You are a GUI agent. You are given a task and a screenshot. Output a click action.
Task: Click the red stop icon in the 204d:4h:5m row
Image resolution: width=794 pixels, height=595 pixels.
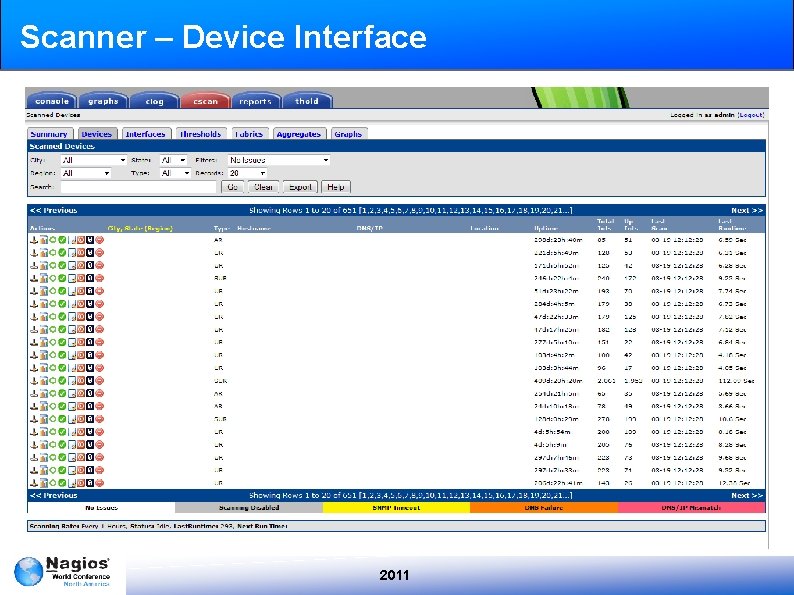99,304
